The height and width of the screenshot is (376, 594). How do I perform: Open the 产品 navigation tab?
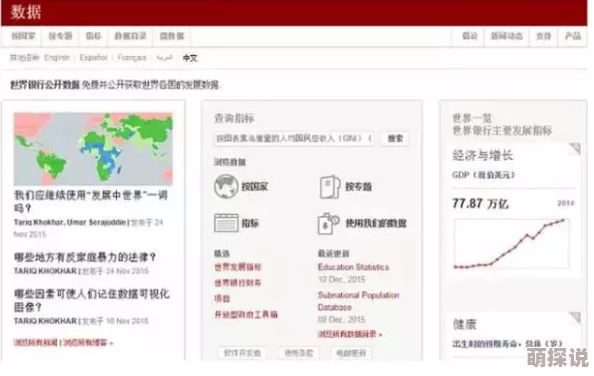573,36
